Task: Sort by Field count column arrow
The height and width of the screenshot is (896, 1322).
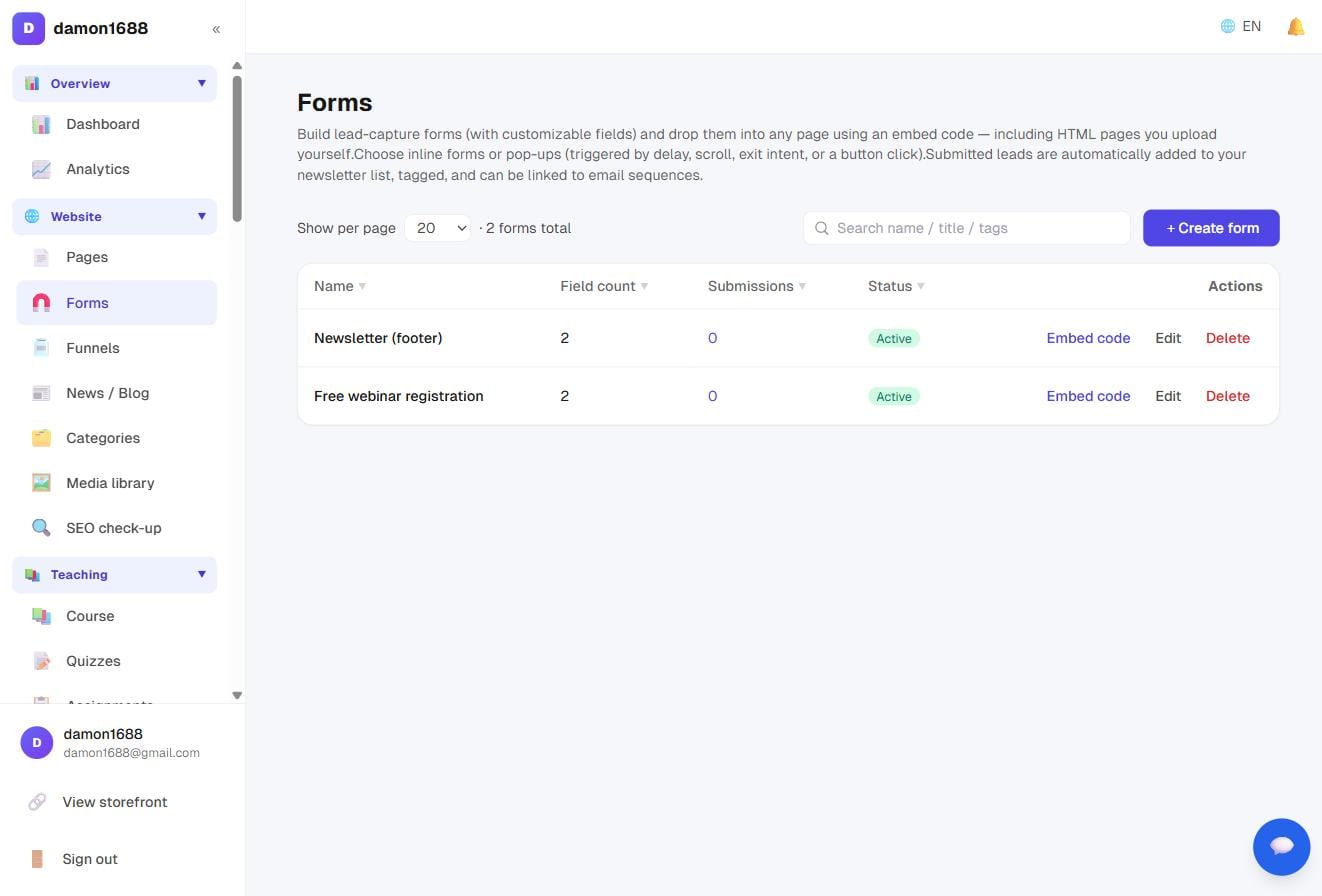Action: point(644,286)
